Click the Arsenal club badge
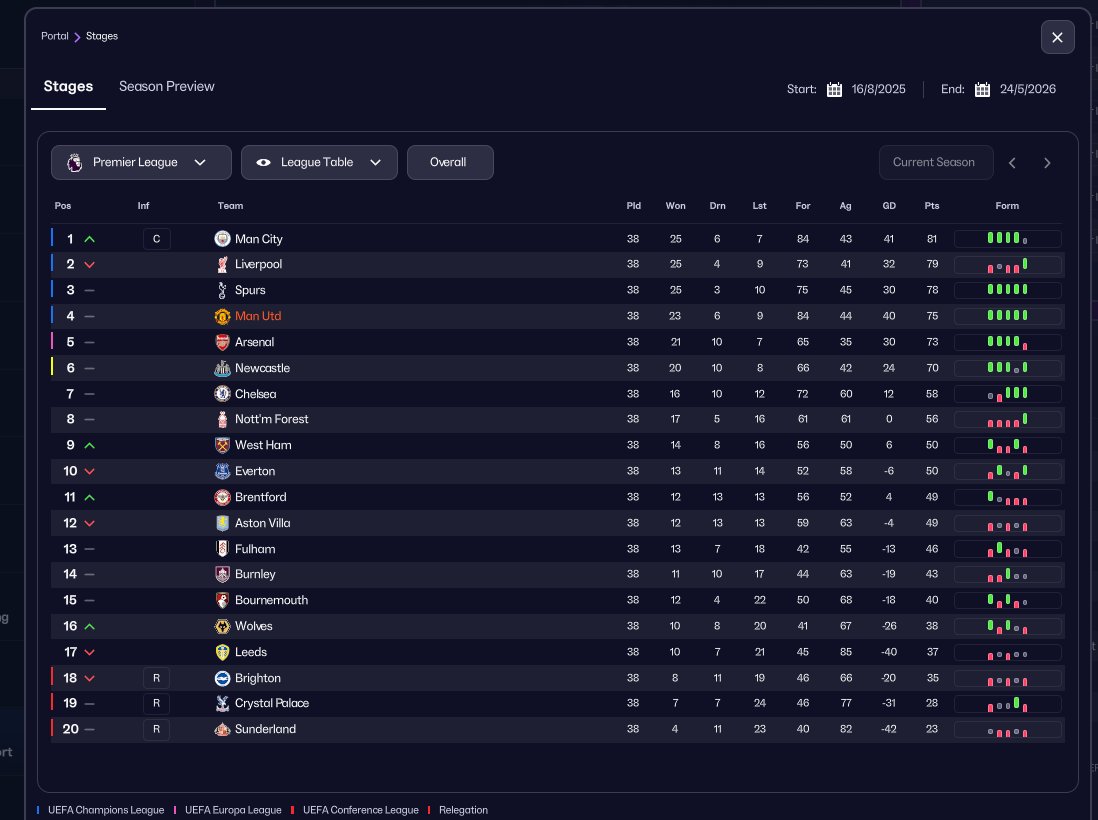This screenshot has width=1098, height=820. click(222, 342)
